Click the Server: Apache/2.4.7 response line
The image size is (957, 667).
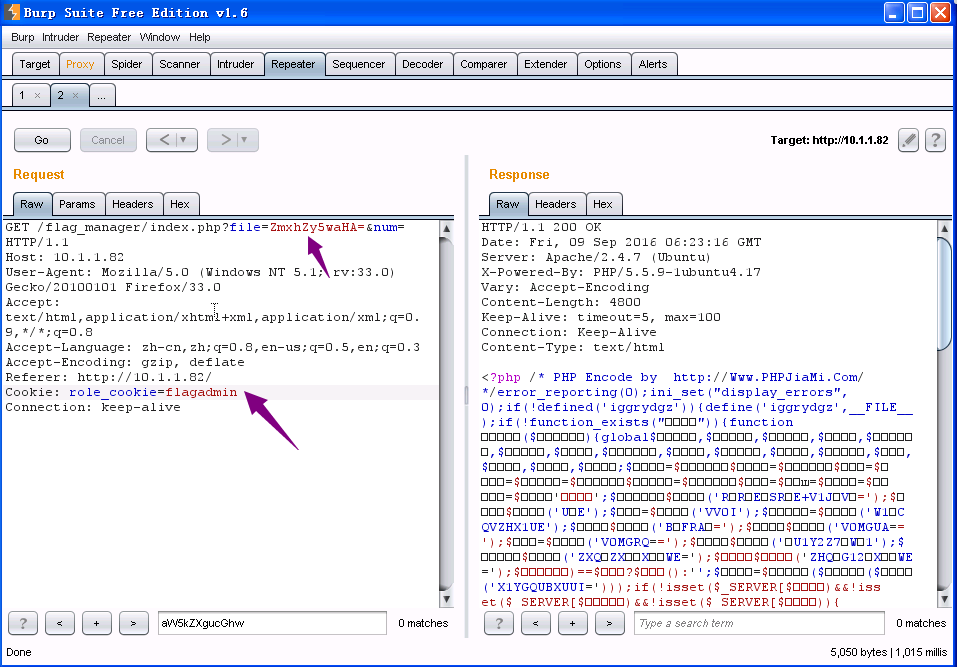[x=596, y=258]
